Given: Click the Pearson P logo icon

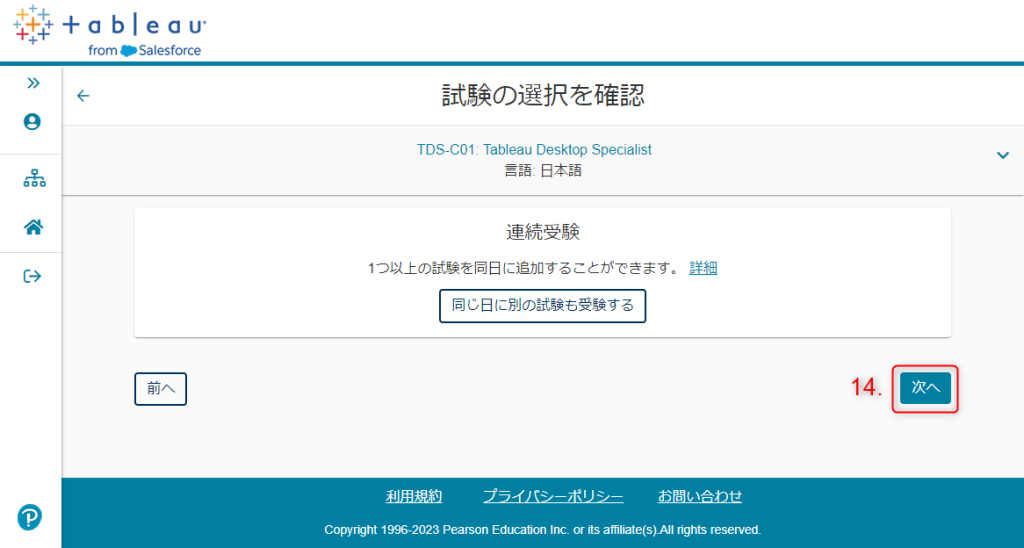Looking at the screenshot, I should tap(29, 517).
